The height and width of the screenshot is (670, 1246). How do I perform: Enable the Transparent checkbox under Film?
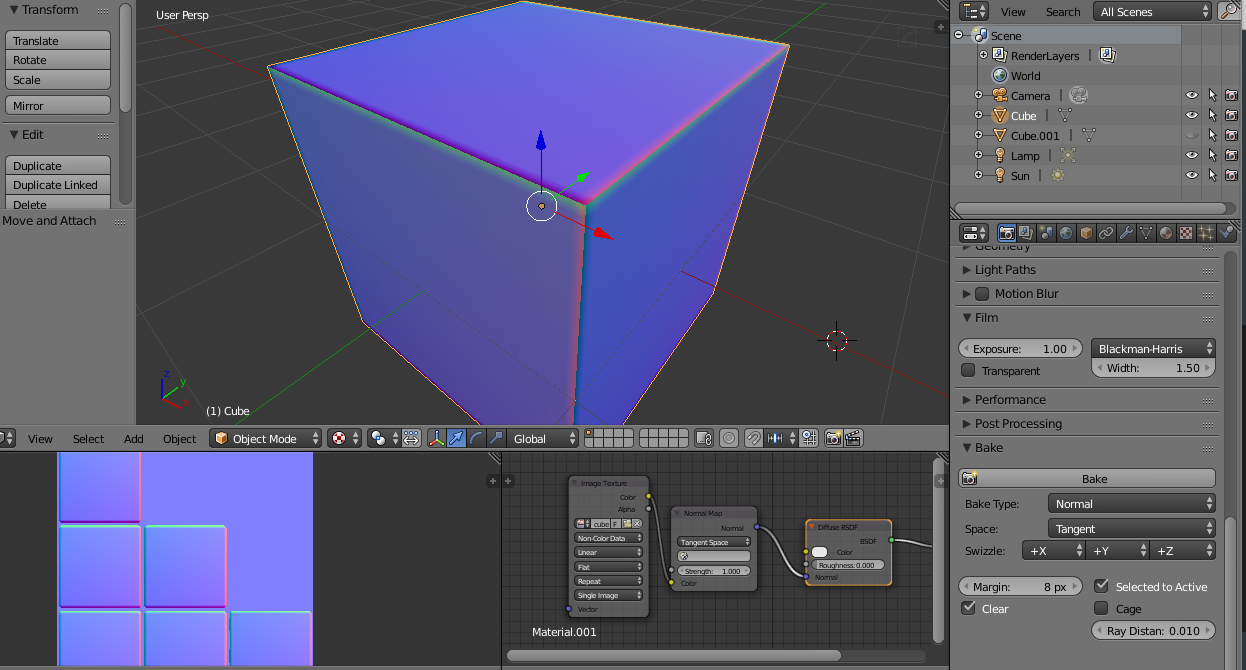(967, 370)
